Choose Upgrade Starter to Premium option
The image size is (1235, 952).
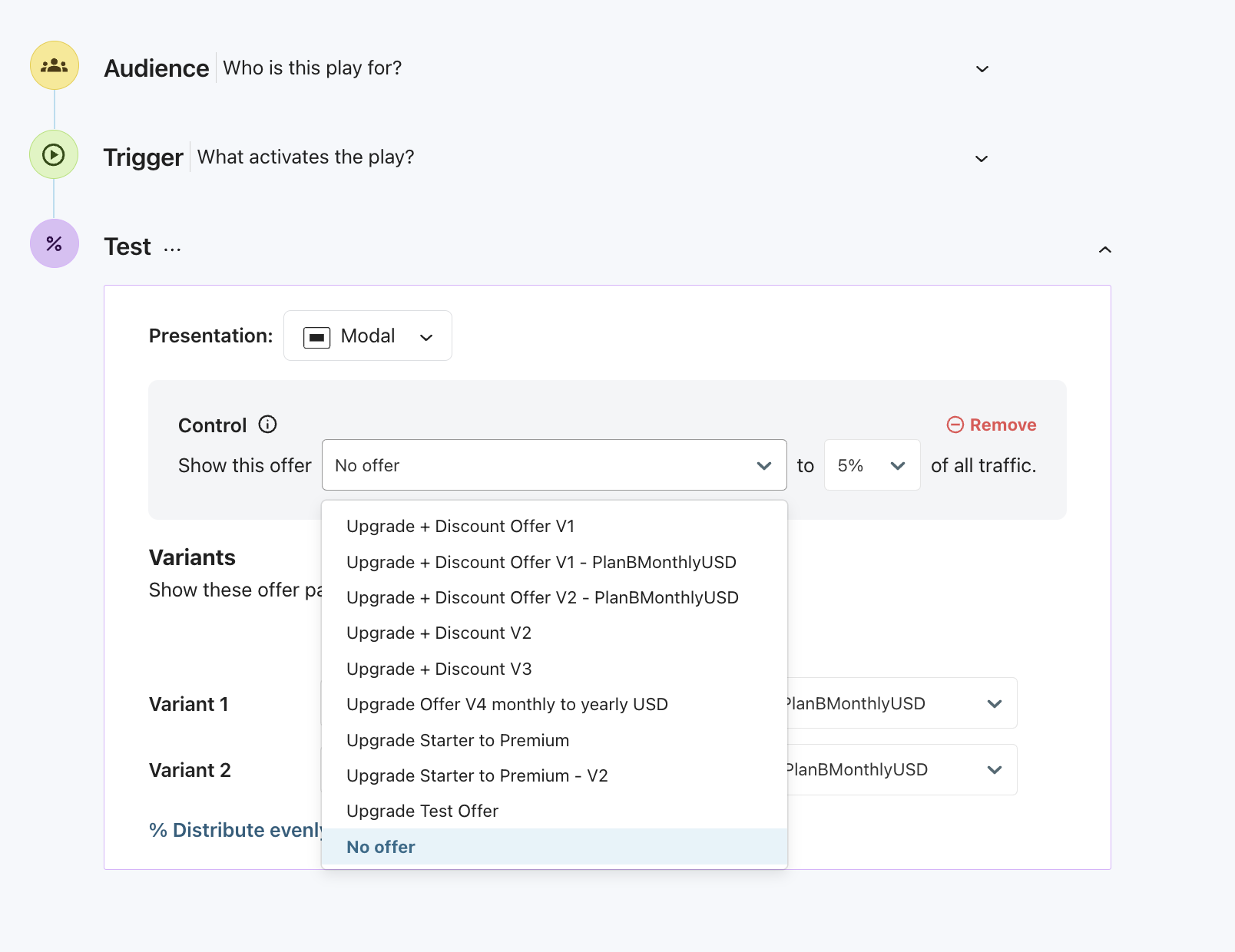[555, 740]
